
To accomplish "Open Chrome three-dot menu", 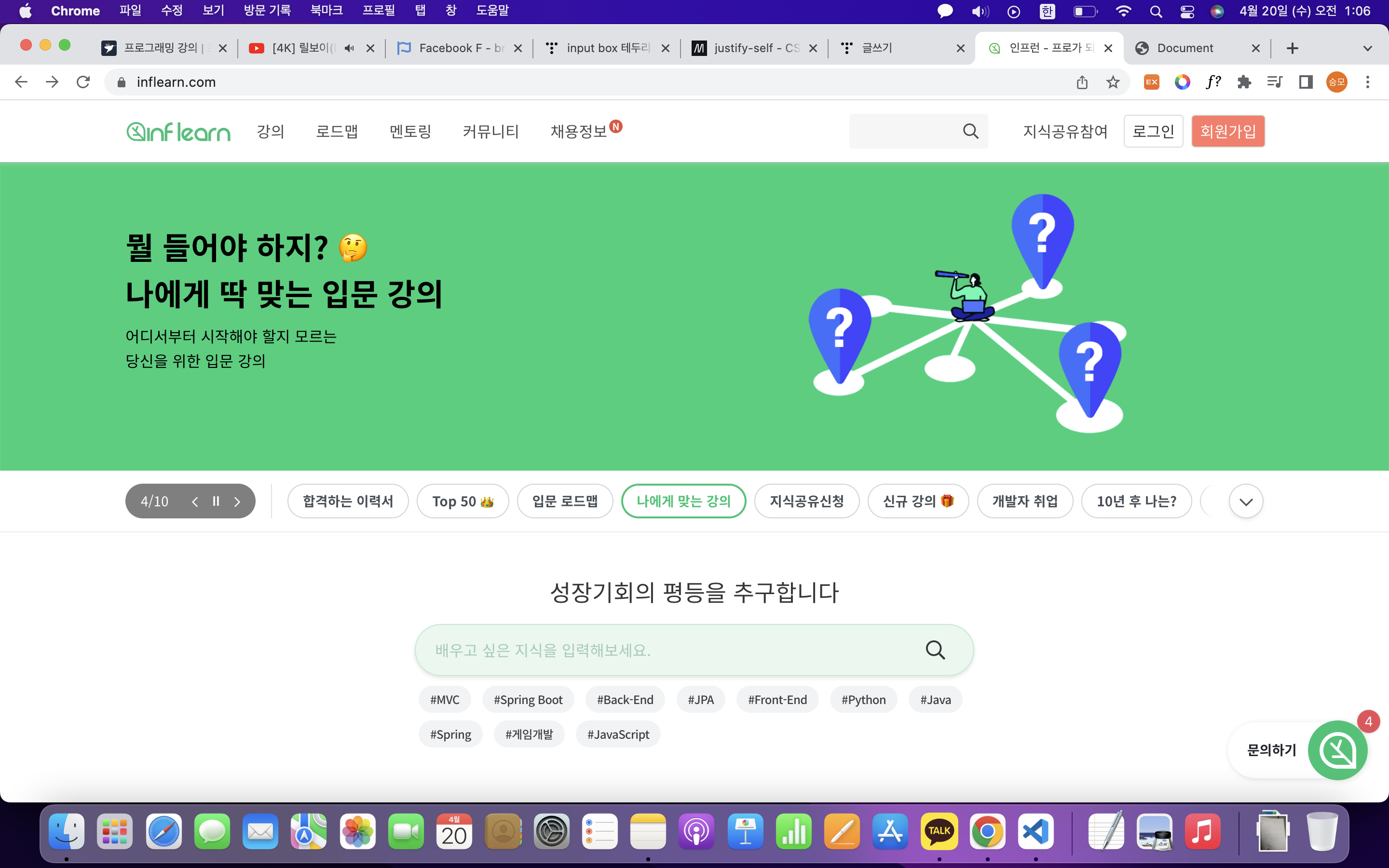I will point(1368,82).
